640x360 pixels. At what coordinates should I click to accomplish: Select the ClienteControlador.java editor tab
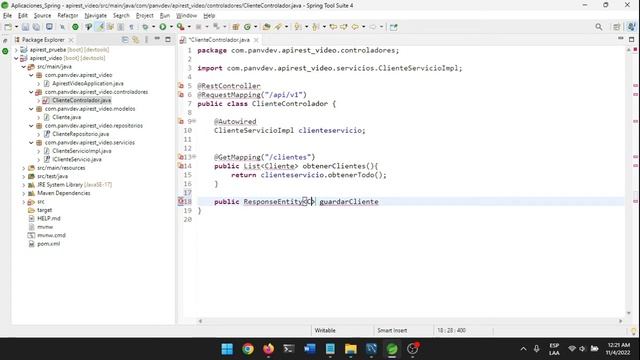(219, 40)
